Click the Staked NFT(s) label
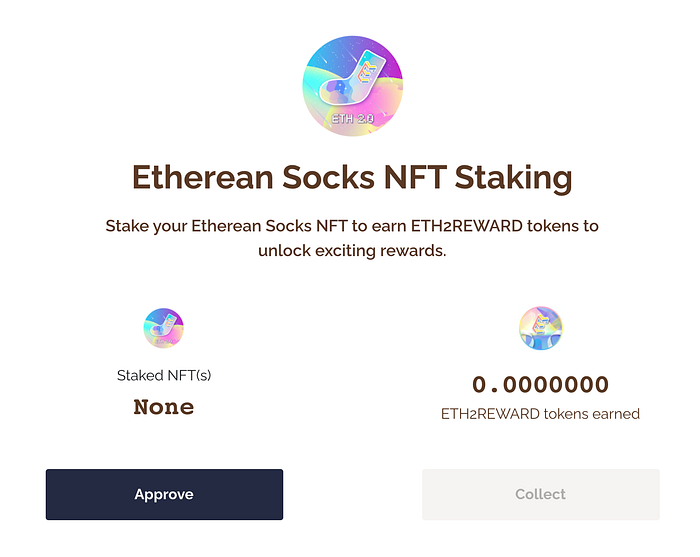 [x=164, y=375]
